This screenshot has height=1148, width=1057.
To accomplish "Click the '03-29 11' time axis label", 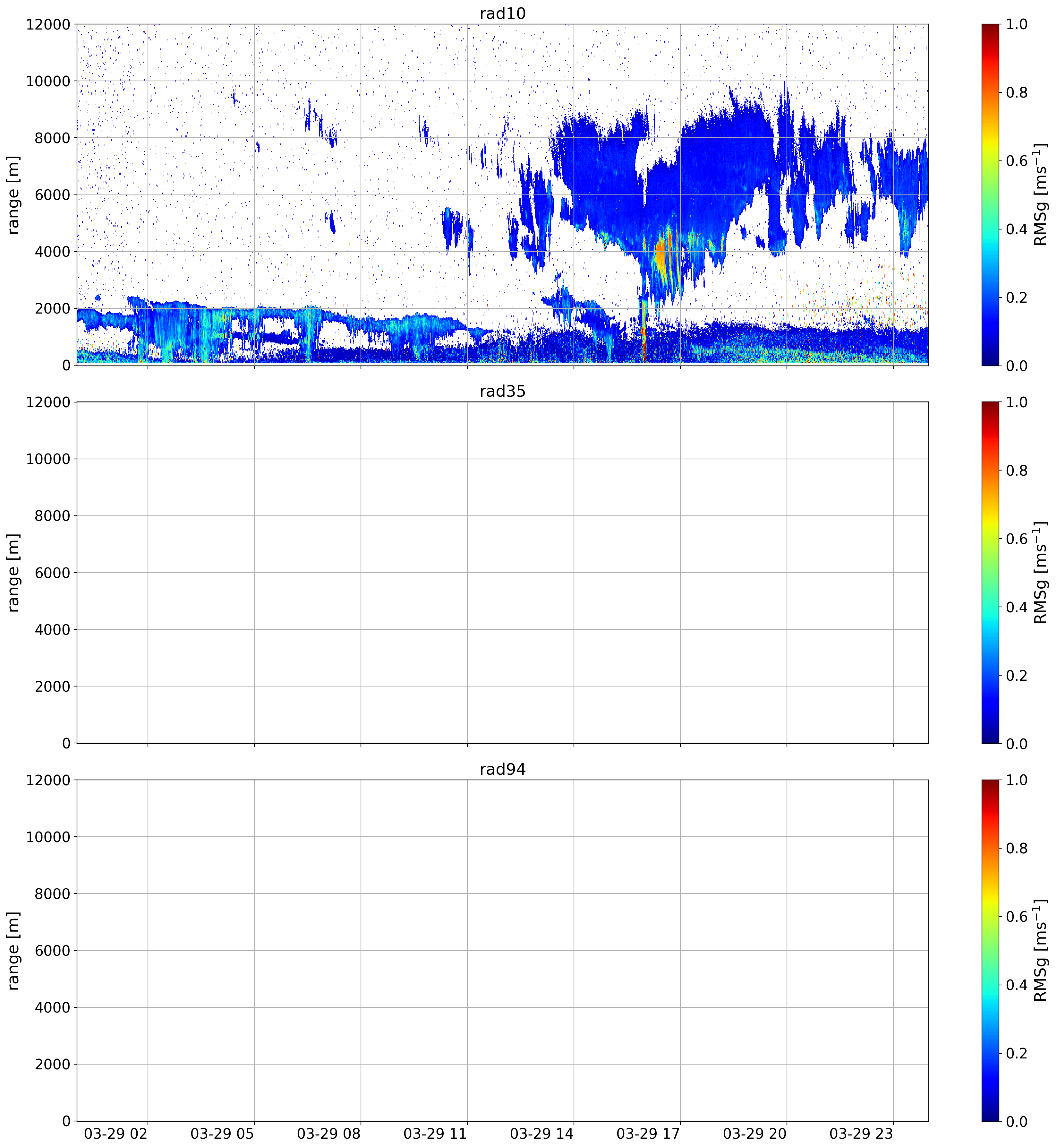I will 435,1134.
